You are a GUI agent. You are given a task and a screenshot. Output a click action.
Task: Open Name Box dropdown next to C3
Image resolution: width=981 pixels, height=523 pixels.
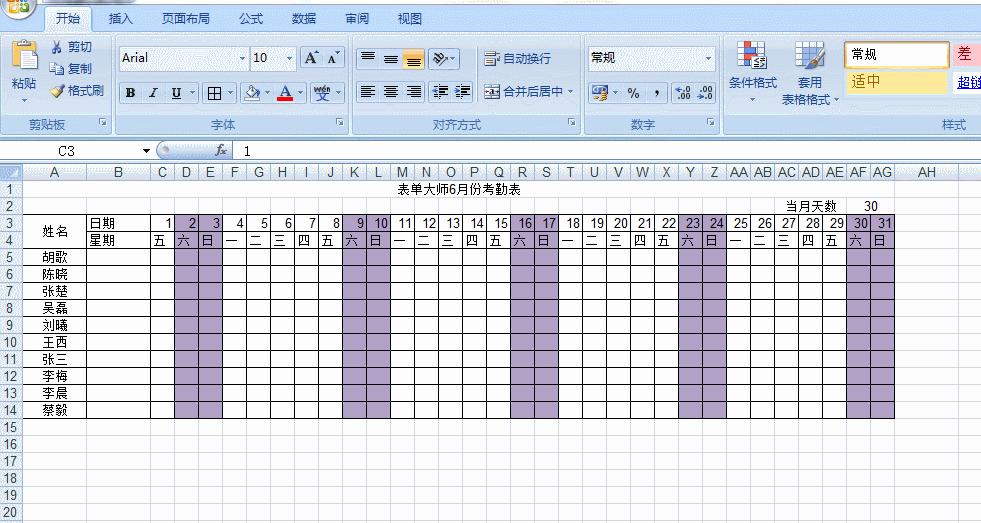tap(146, 151)
